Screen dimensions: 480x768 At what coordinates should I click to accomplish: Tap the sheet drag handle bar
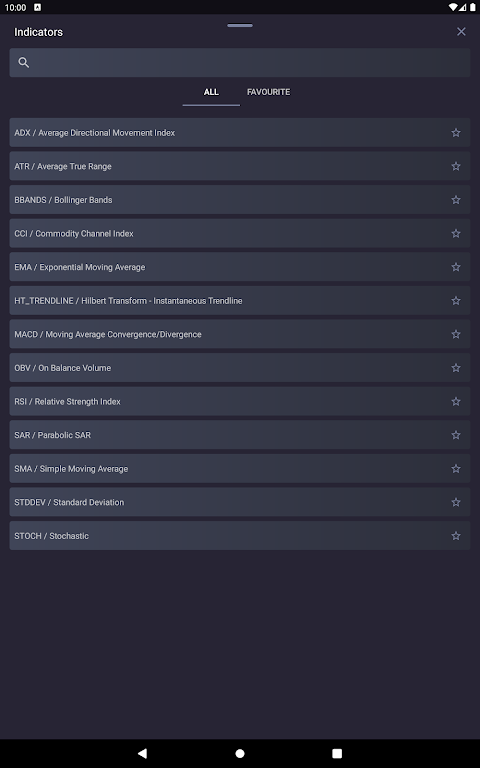pyautogui.click(x=240, y=25)
